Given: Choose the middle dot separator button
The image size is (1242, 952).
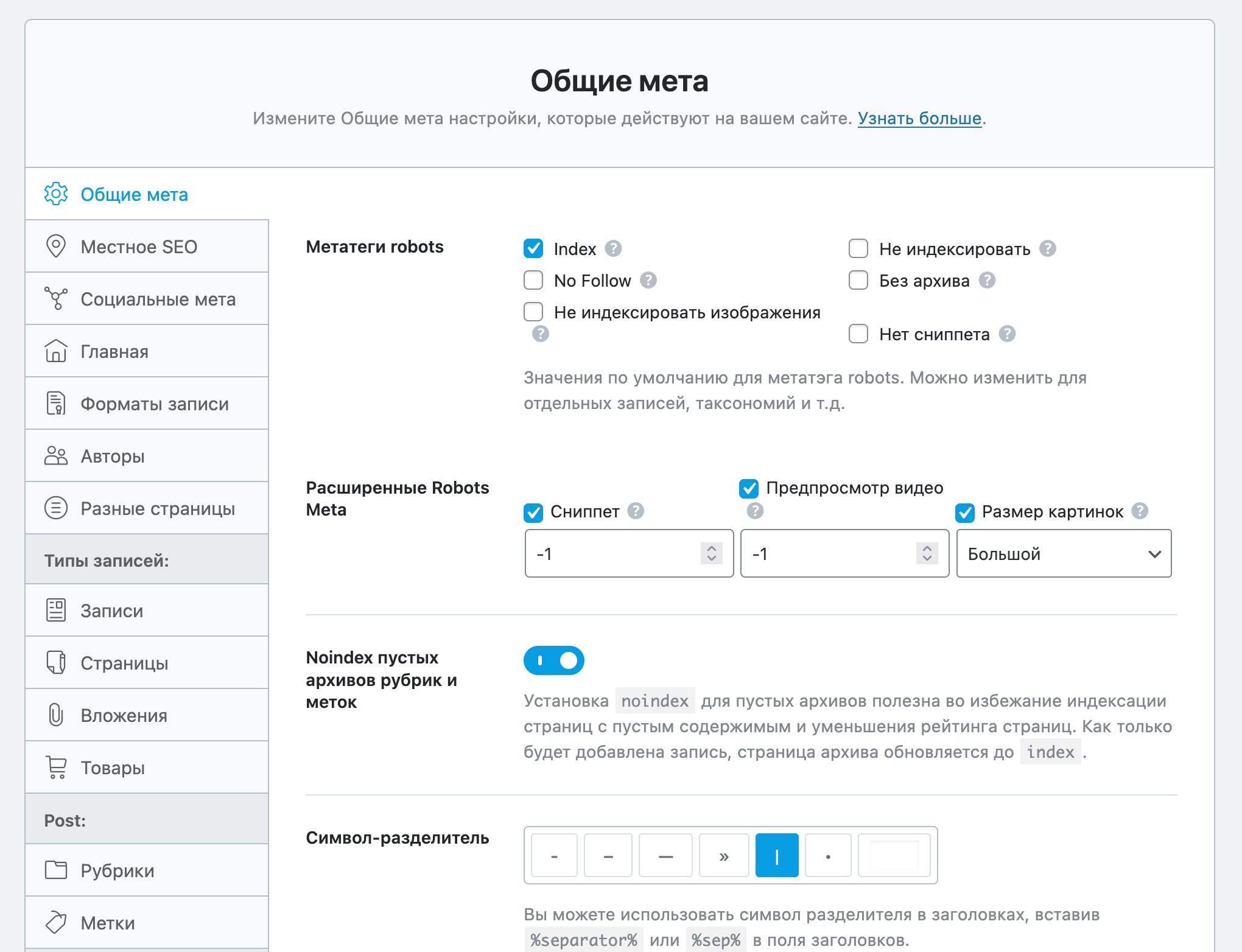Looking at the screenshot, I should (828, 855).
